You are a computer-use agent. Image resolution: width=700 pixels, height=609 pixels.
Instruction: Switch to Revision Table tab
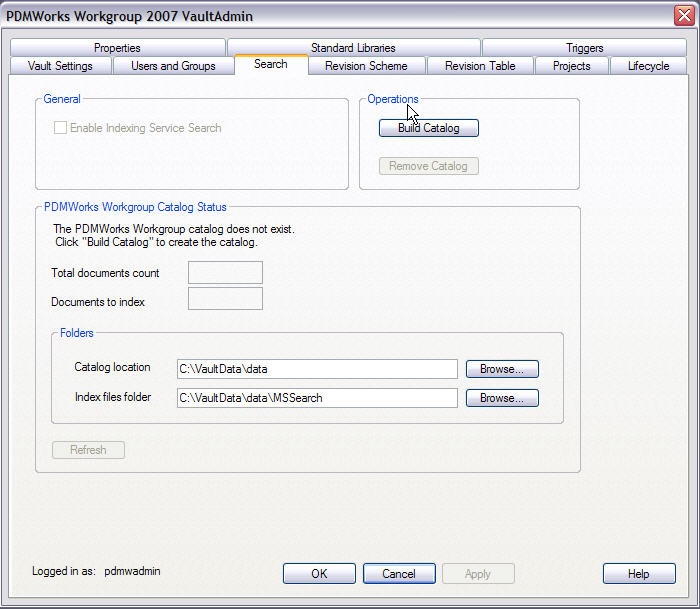pos(480,66)
